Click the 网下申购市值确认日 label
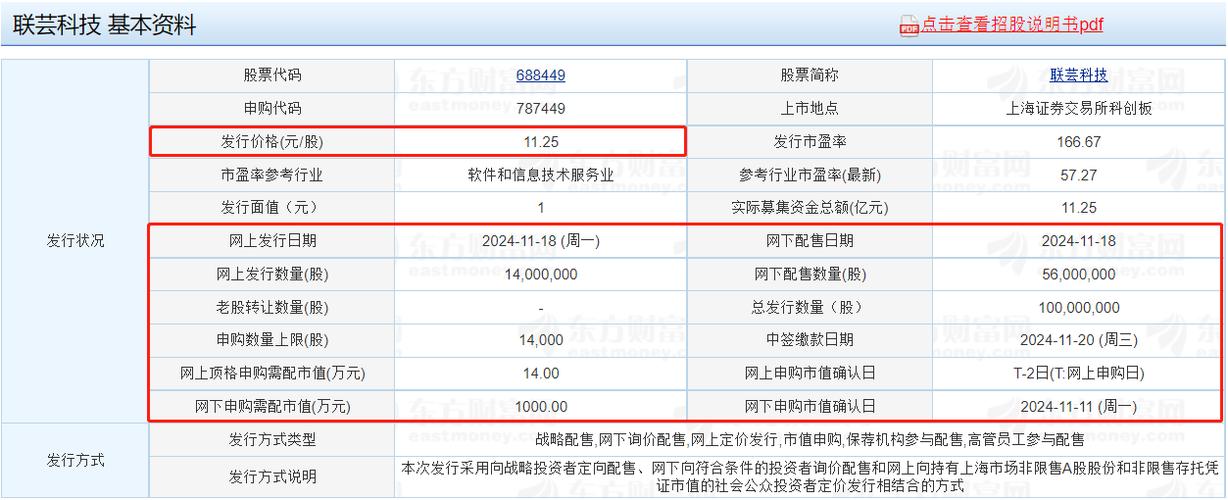1228x500 pixels. (810, 406)
